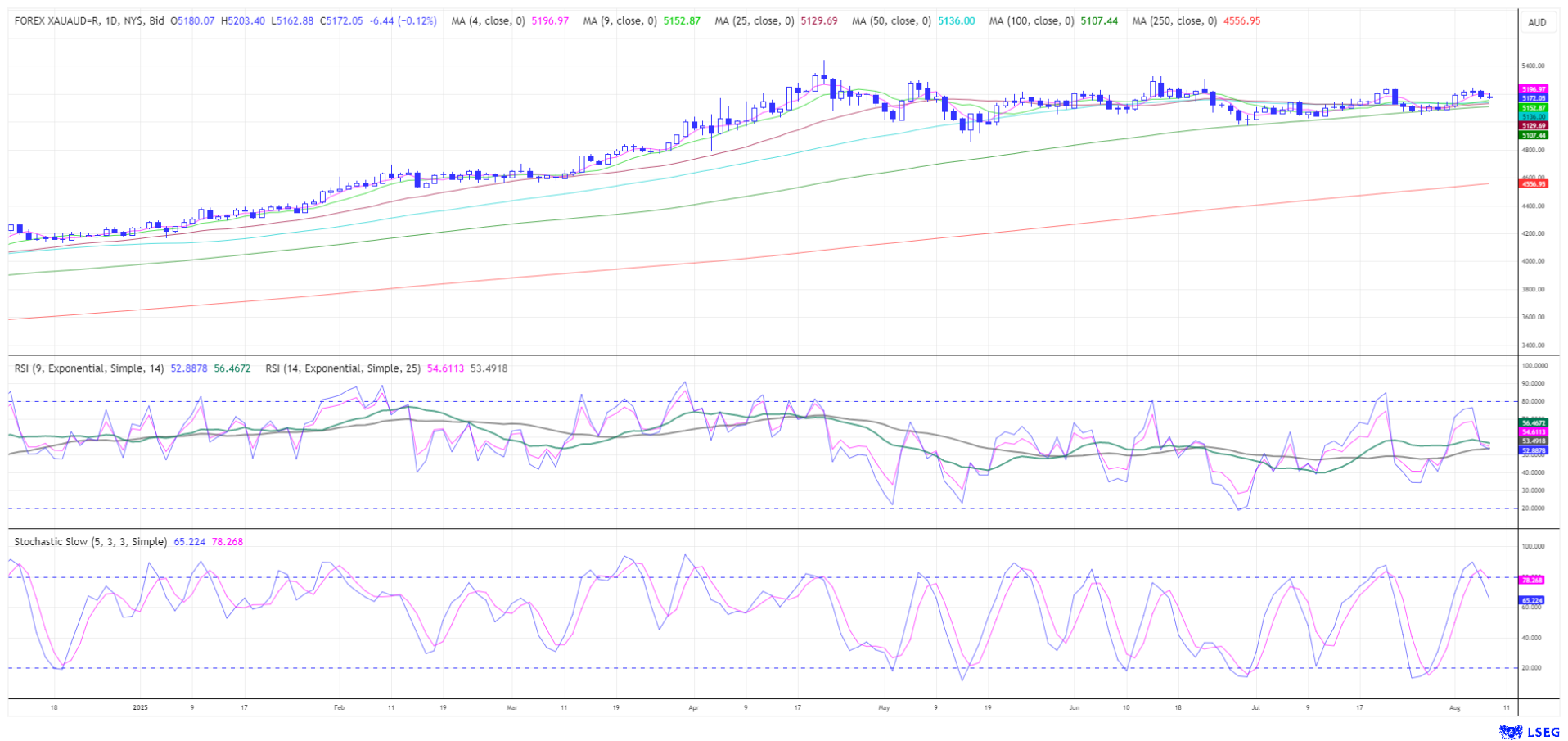This screenshot has height=741, width=1568.
Task: Click the FOREX XAUAUD=R symbol name
Action: [x=56, y=21]
